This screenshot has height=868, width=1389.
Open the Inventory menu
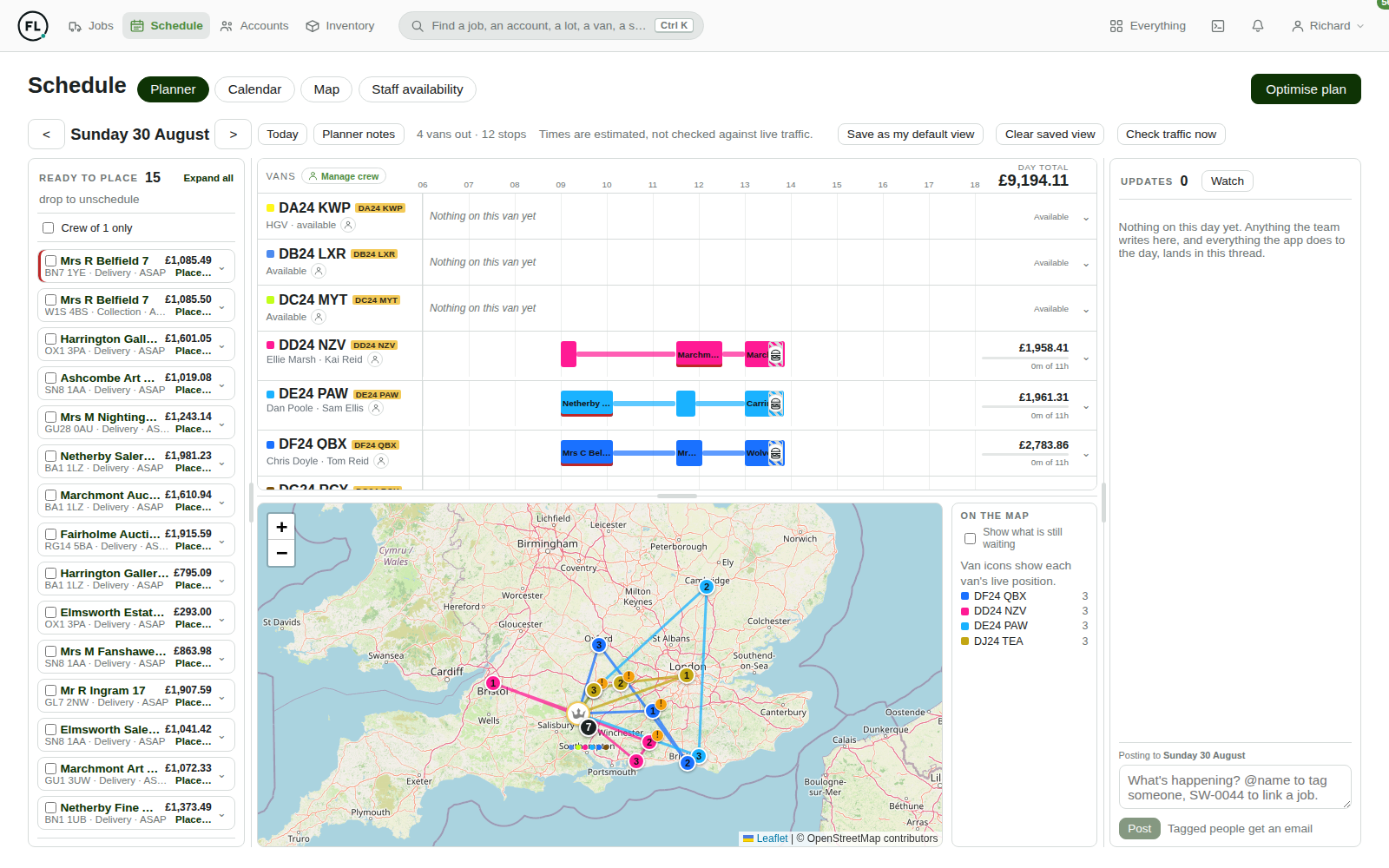tap(340, 26)
